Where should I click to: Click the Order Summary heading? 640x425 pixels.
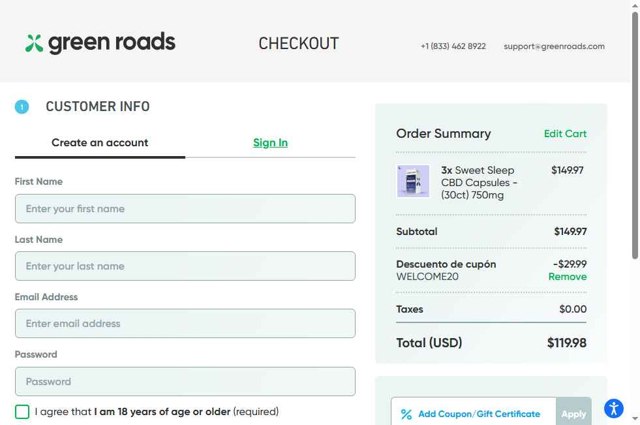pos(443,134)
